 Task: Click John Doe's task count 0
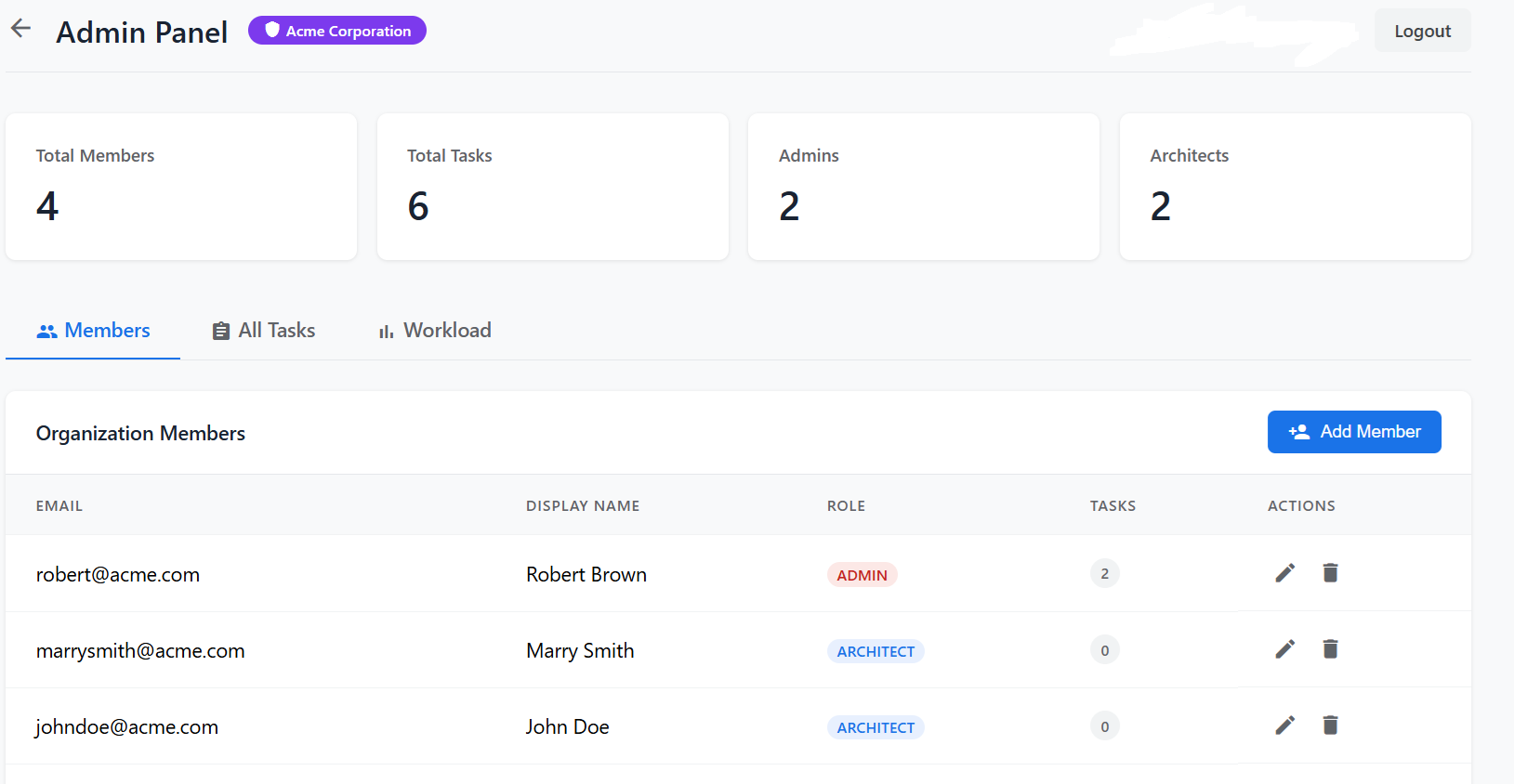[x=1104, y=726]
